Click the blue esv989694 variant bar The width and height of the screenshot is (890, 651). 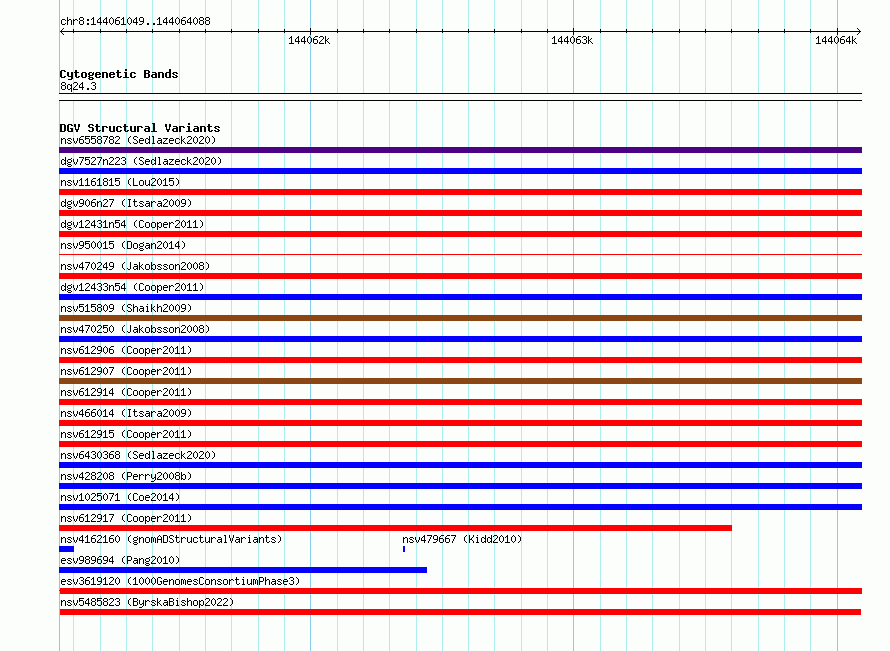243,570
